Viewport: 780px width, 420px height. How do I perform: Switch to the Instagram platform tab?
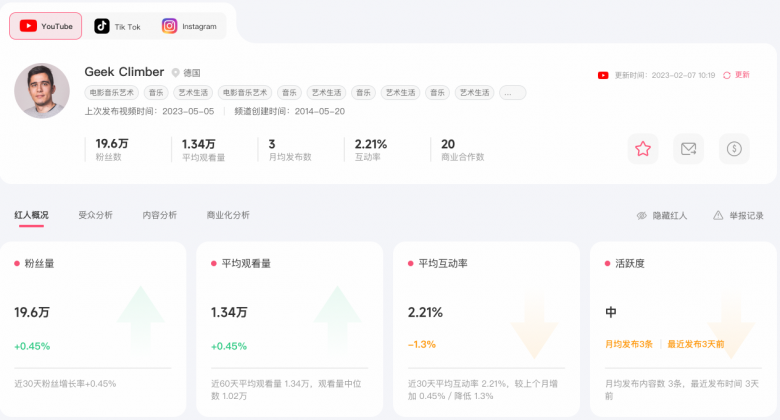click(189, 26)
